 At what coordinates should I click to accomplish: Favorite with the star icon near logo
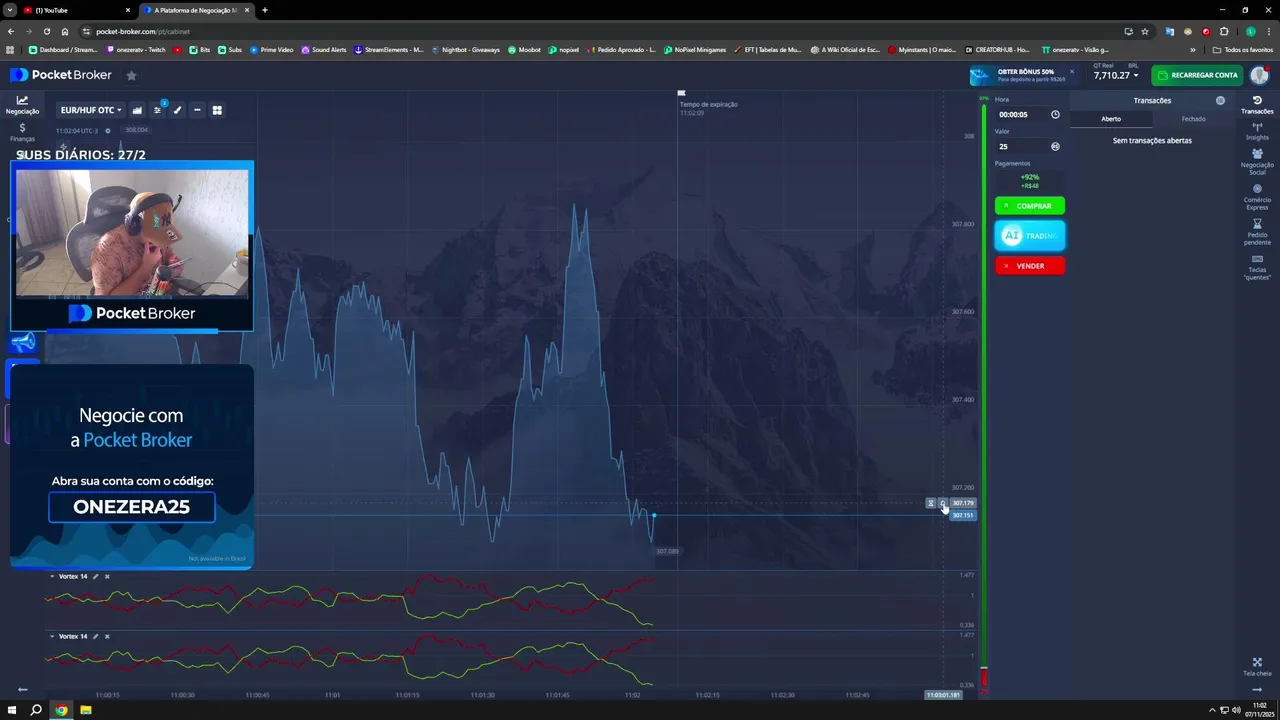(x=131, y=75)
